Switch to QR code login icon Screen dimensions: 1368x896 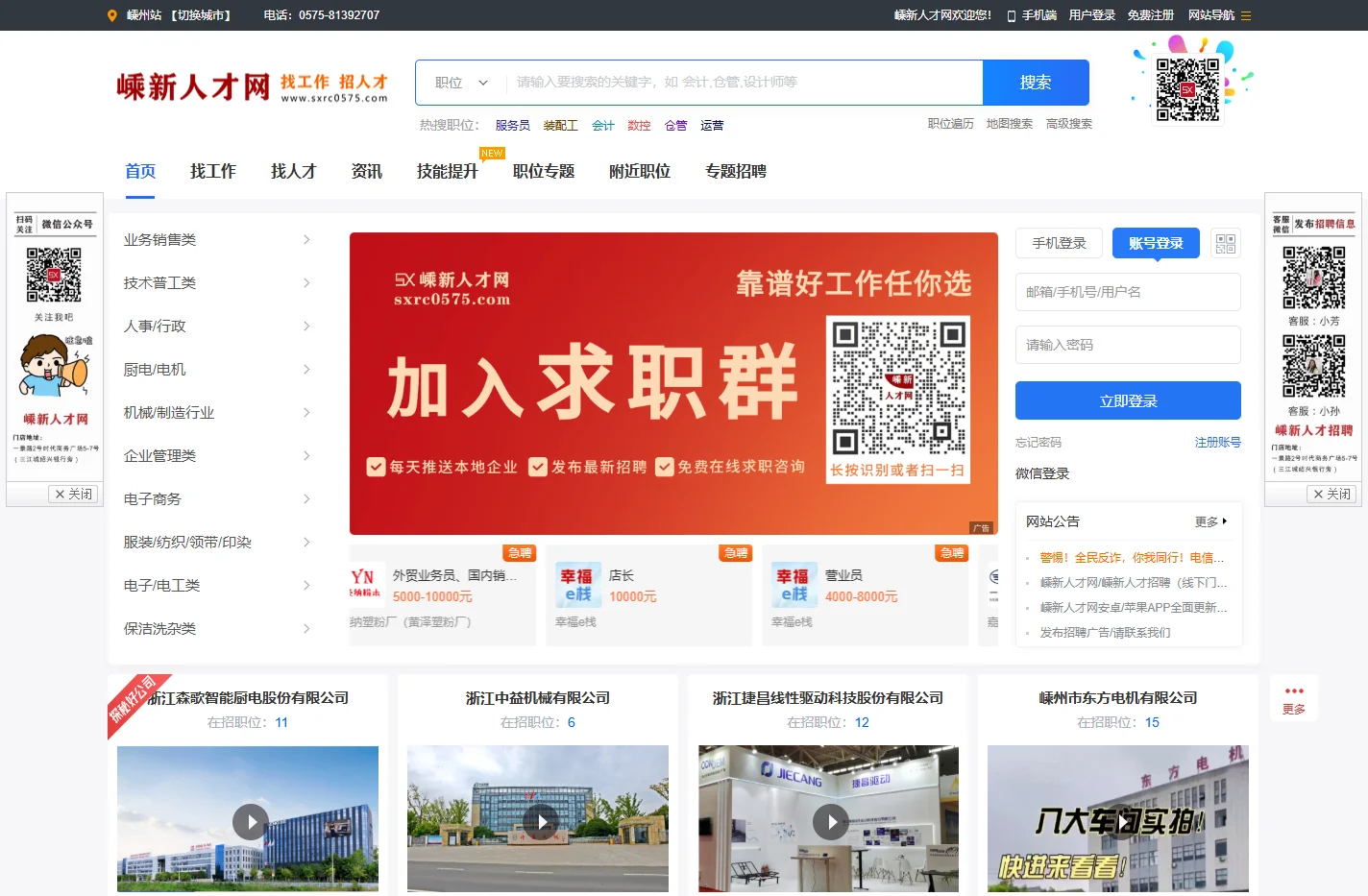[1226, 244]
